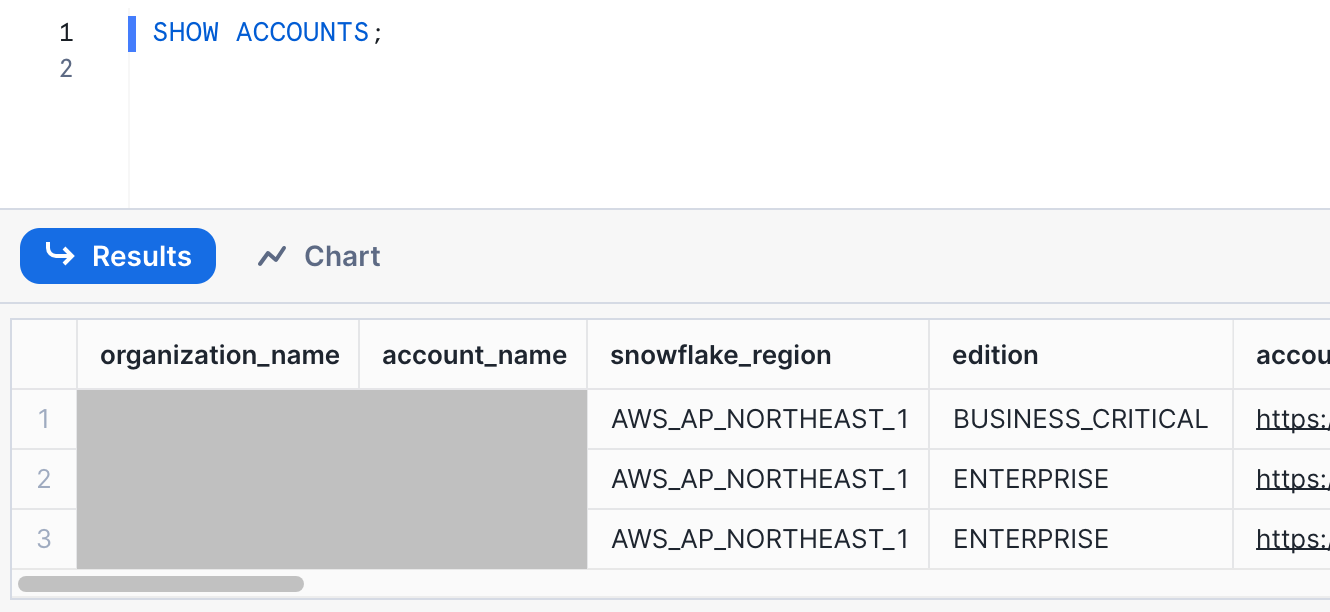The width and height of the screenshot is (1330, 612).
Task: Open the https link in row 3
Action: [x=1292, y=539]
